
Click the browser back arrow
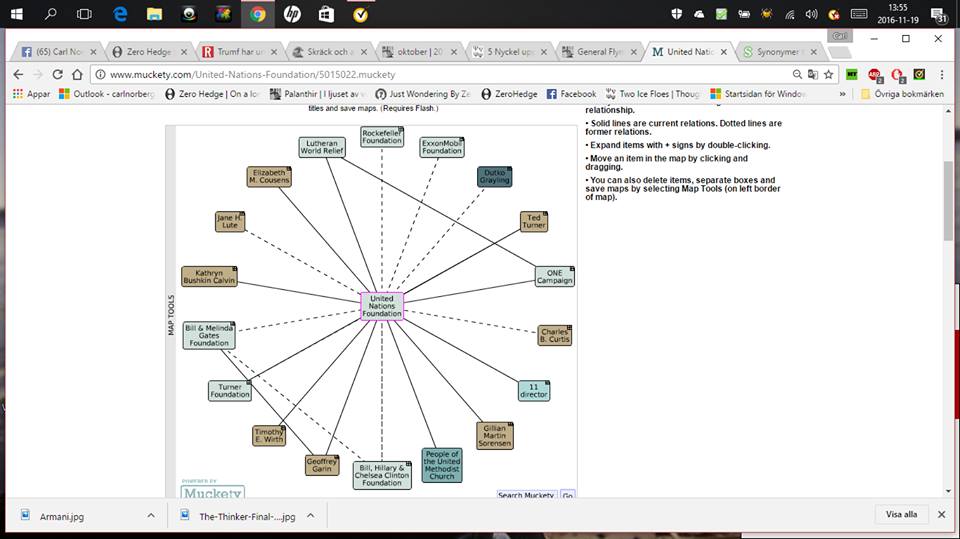coord(18,74)
